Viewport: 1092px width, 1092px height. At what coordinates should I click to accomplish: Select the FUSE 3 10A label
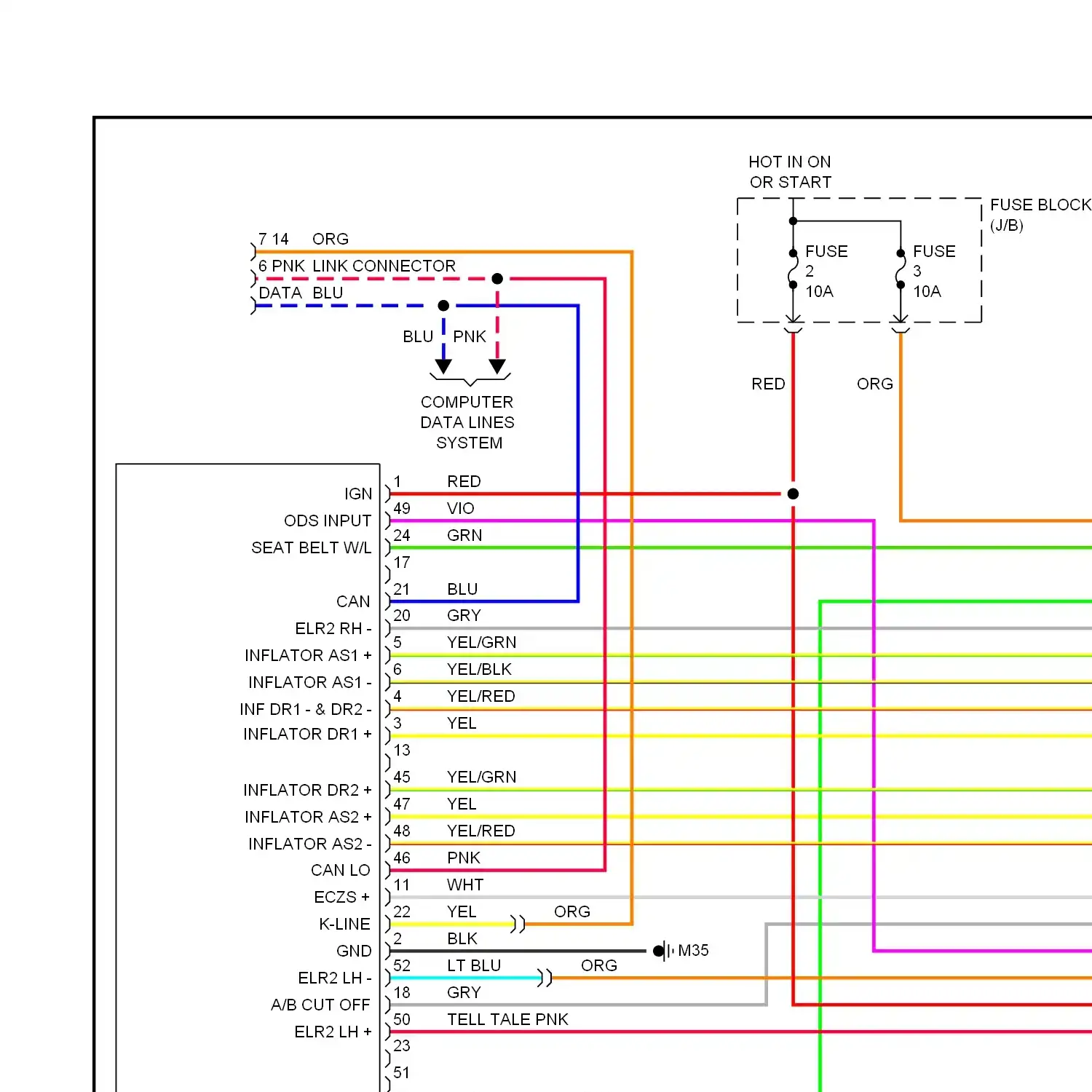coord(934,271)
